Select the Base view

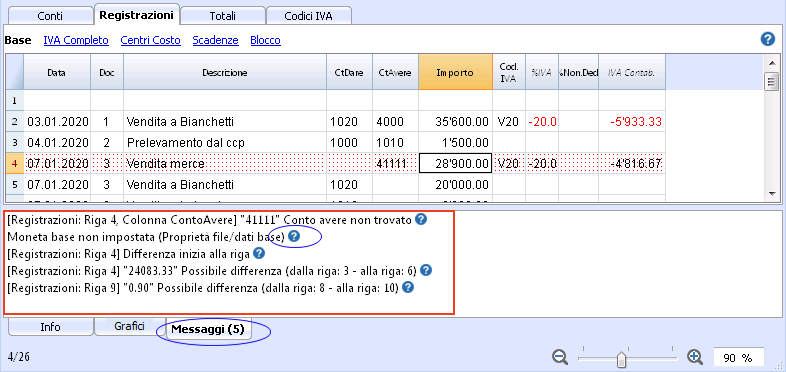tap(18, 40)
